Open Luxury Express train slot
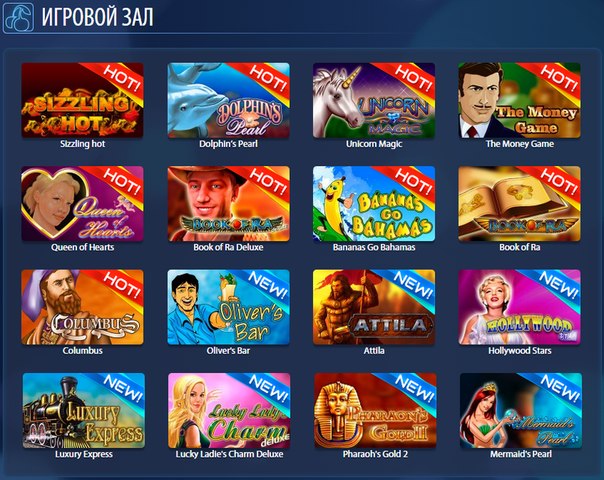This screenshot has width=604, height=480. 84,410
